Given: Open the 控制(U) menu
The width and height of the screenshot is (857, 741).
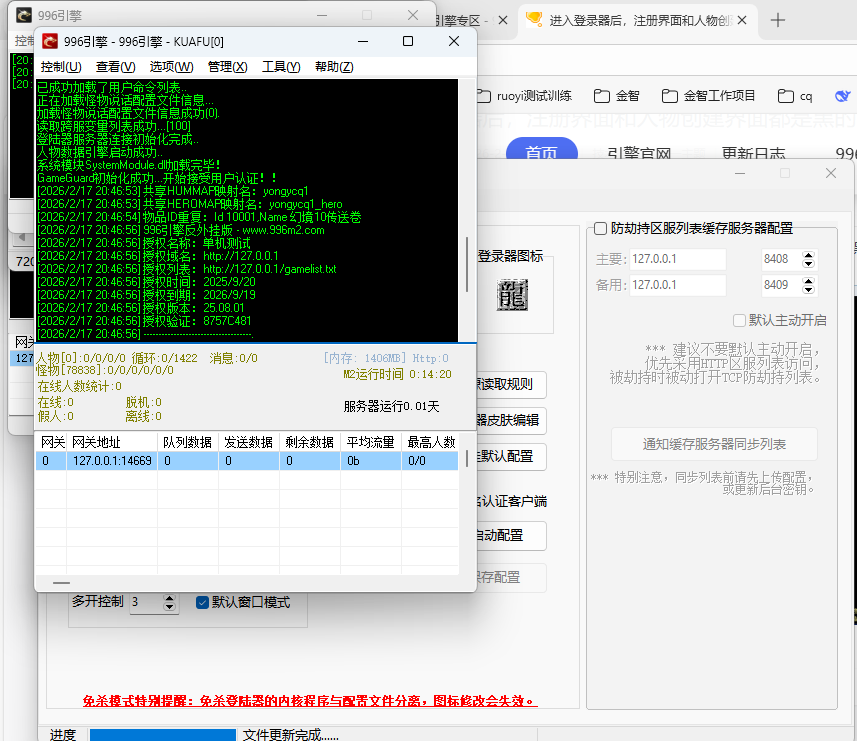Looking at the screenshot, I should pyautogui.click(x=60, y=67).
